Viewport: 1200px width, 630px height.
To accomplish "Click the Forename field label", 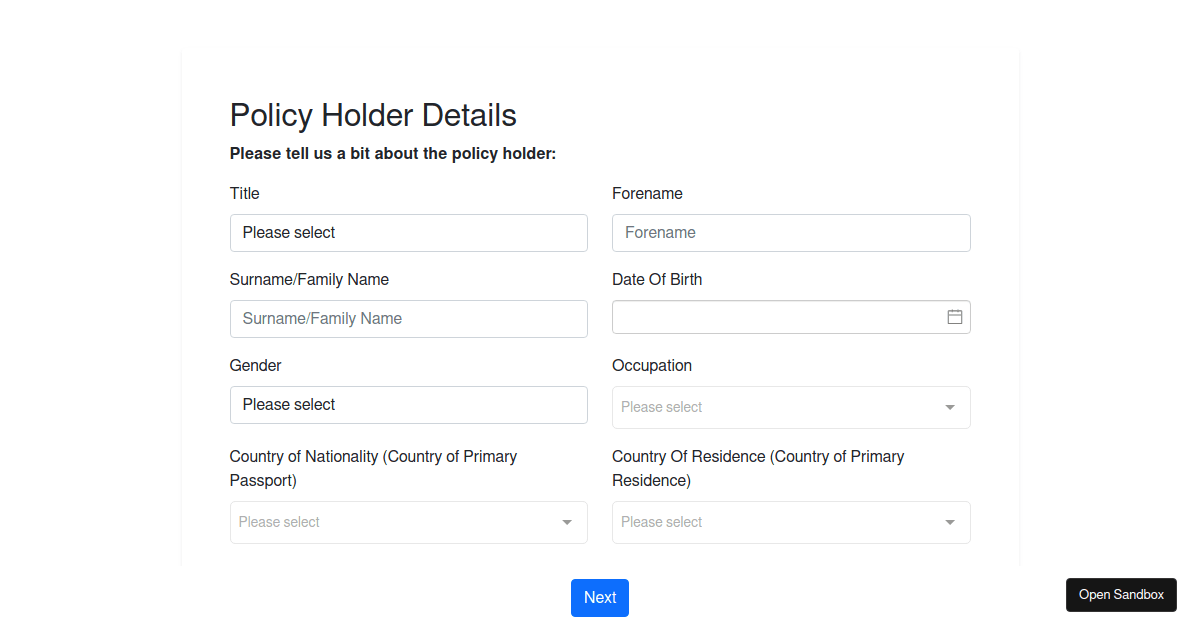I will 647,194.
